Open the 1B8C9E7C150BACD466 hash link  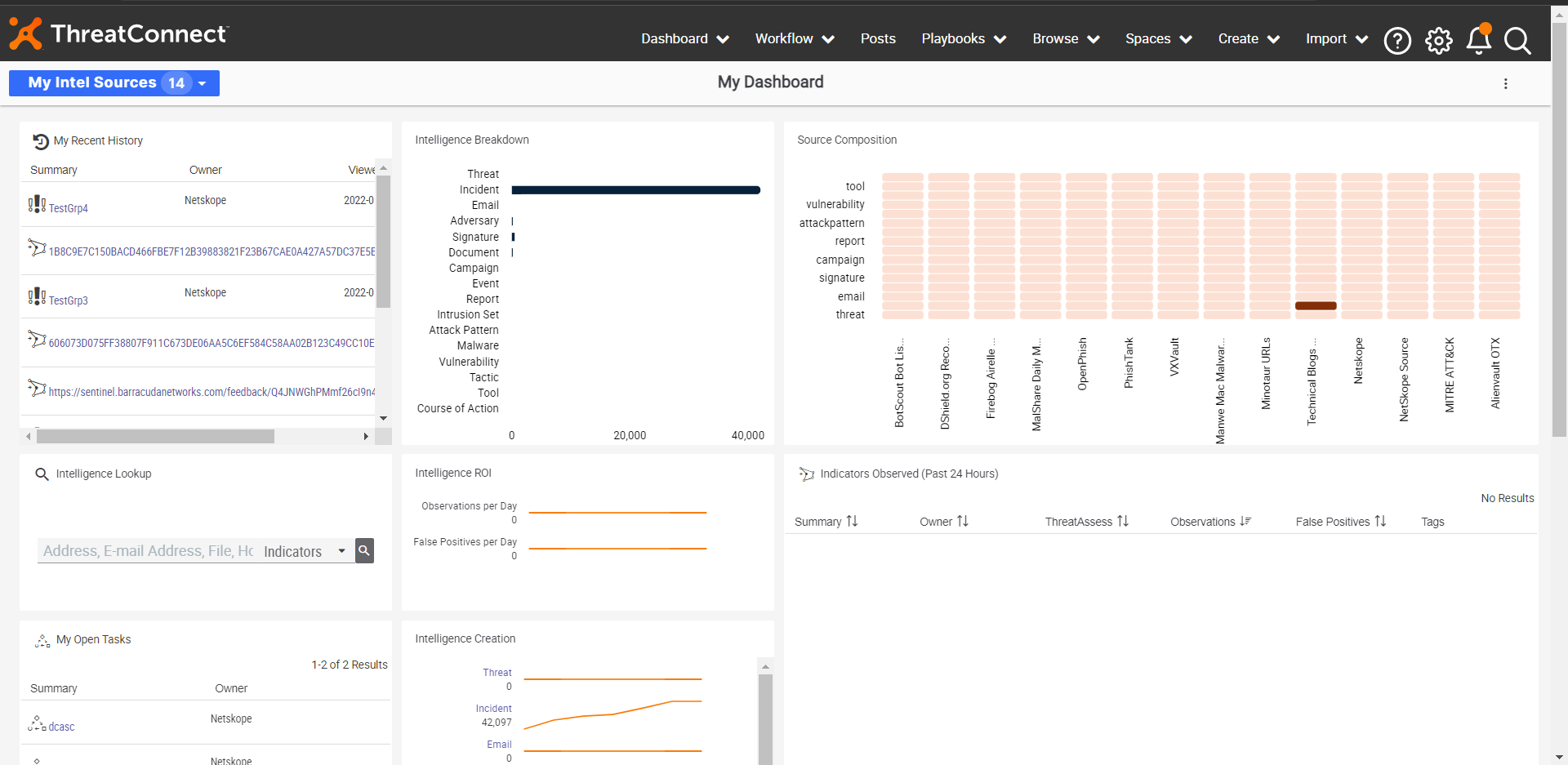coord(212,252)
